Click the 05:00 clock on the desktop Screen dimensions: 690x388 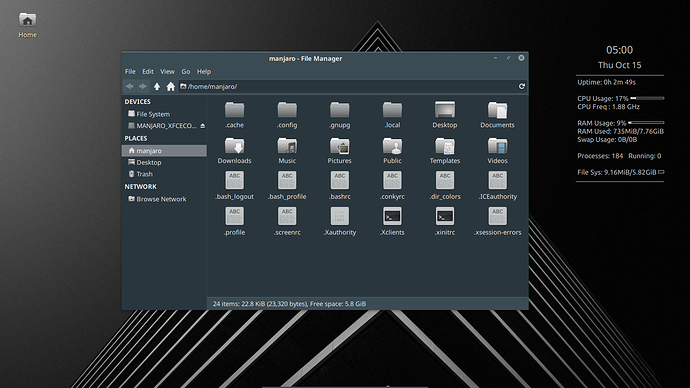pos(619,50)
